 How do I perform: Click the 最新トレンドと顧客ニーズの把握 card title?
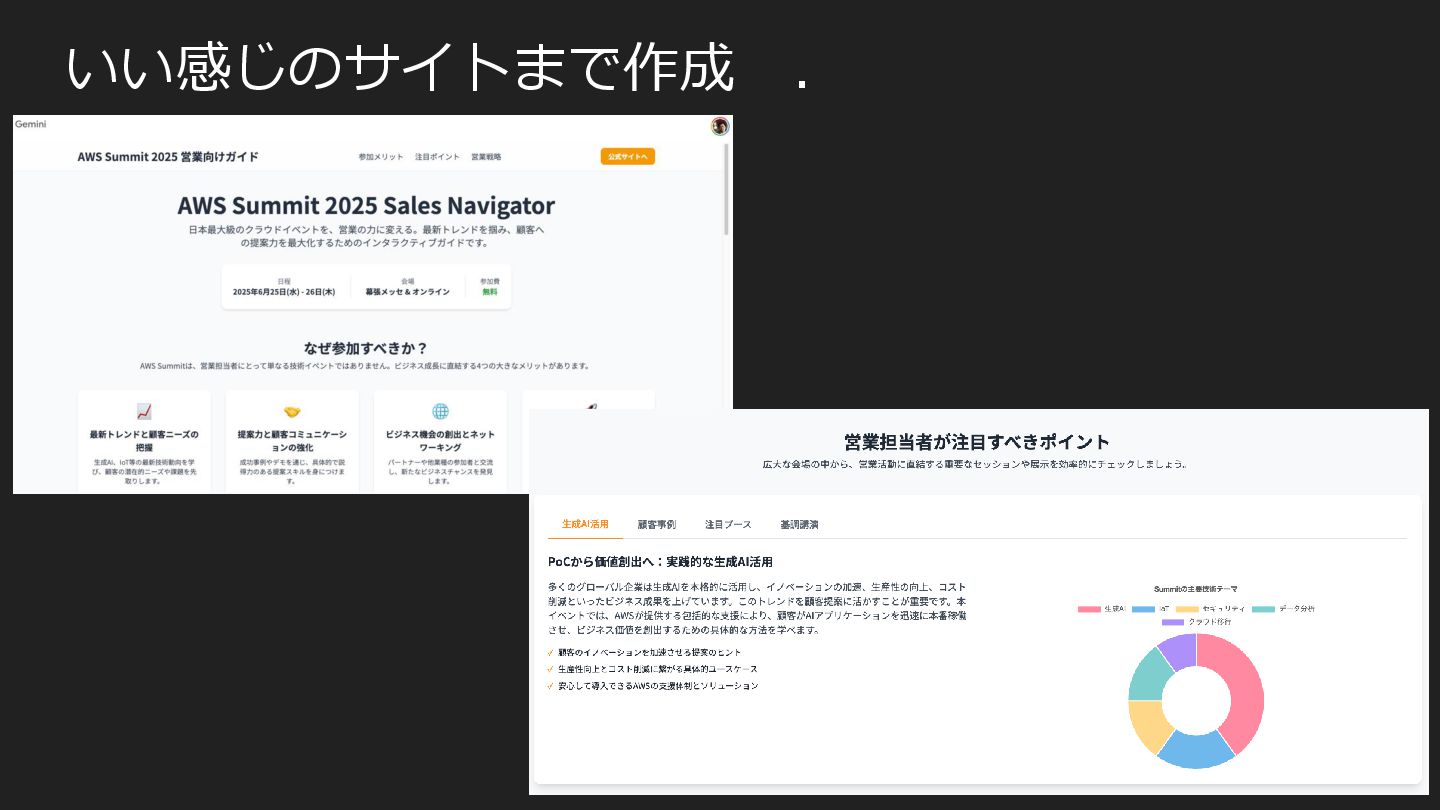click(144, 441)
